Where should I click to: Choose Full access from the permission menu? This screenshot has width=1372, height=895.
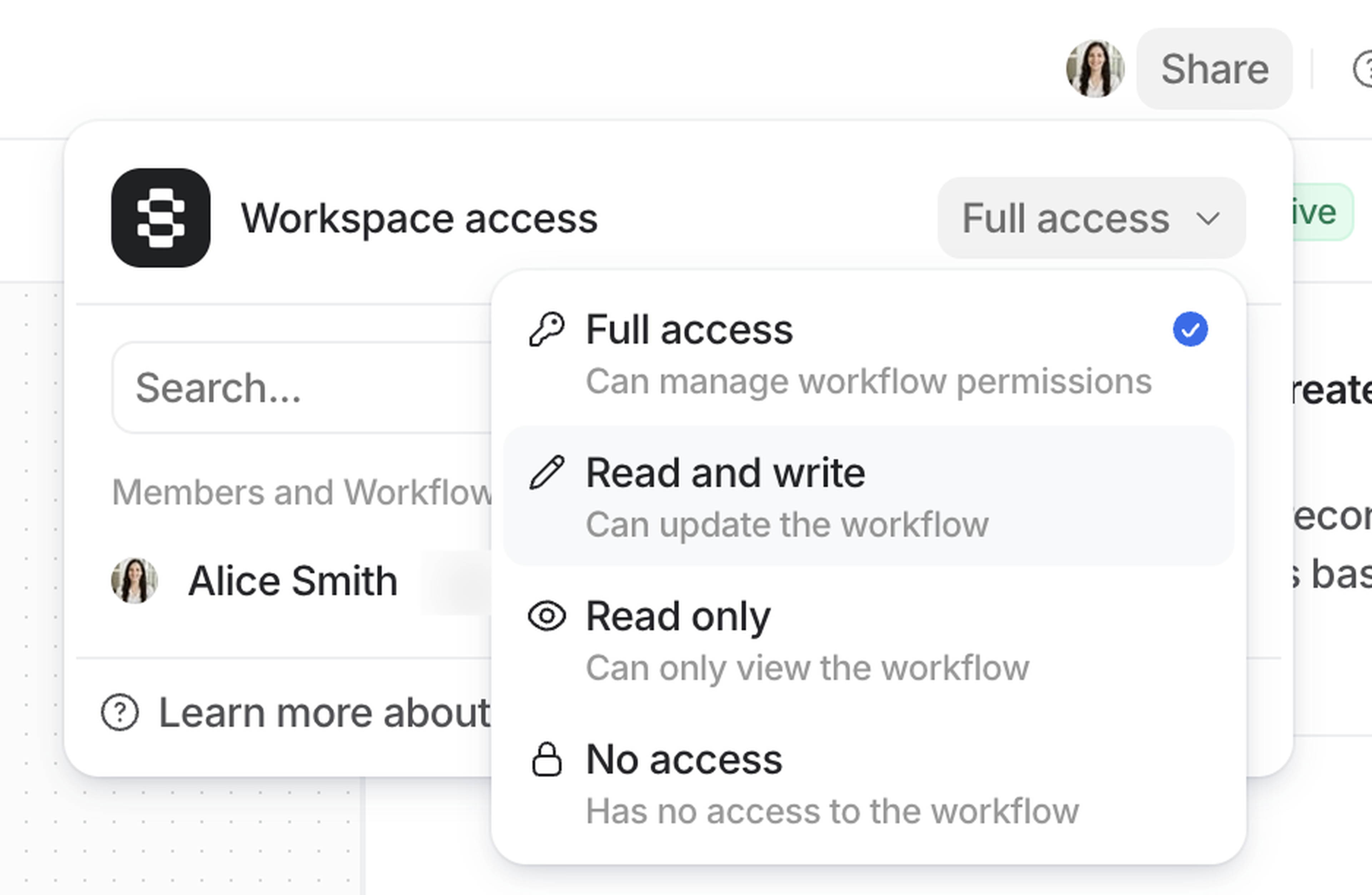pyautogui.click(x=689, y=328)
